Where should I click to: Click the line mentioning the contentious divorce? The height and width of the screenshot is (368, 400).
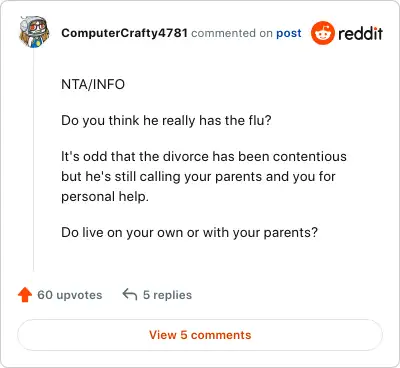204,156
